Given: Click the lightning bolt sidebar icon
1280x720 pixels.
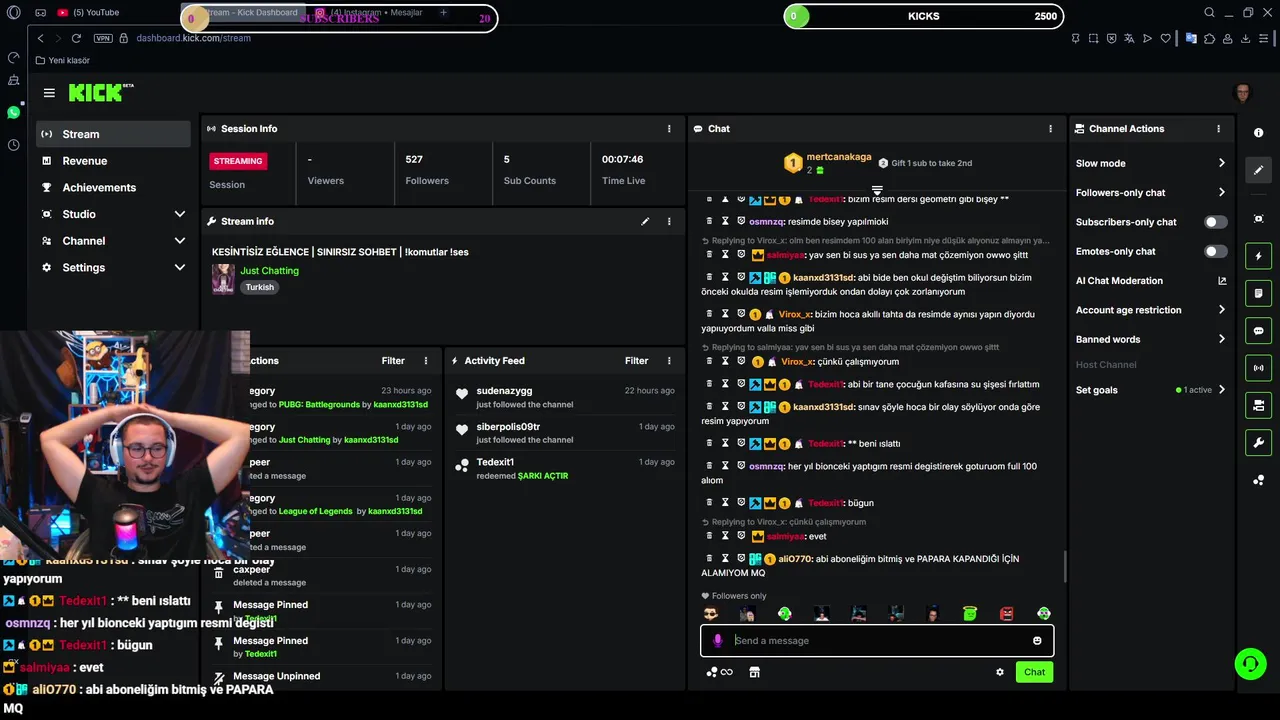Looking at the screenshot, I should pyautogui.click(x=1258, y=256).
